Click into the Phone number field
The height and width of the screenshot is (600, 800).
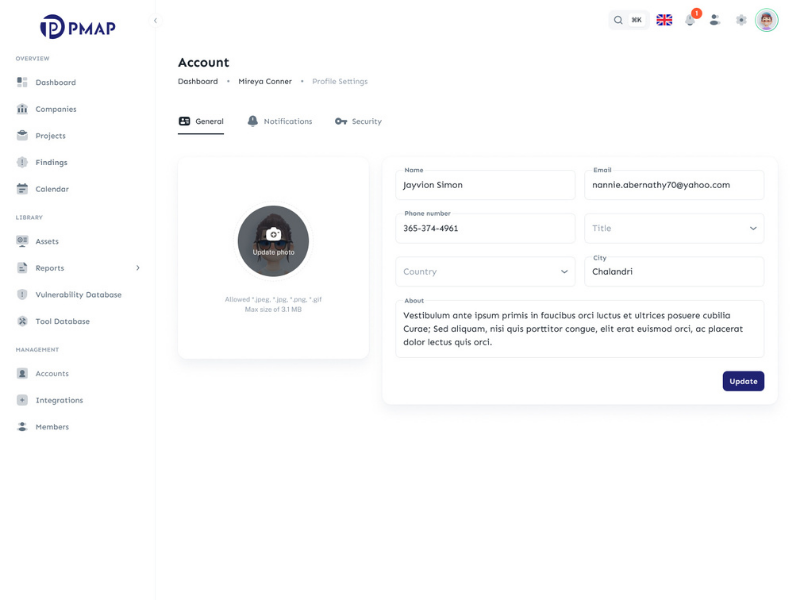click(x=485, y=228)
